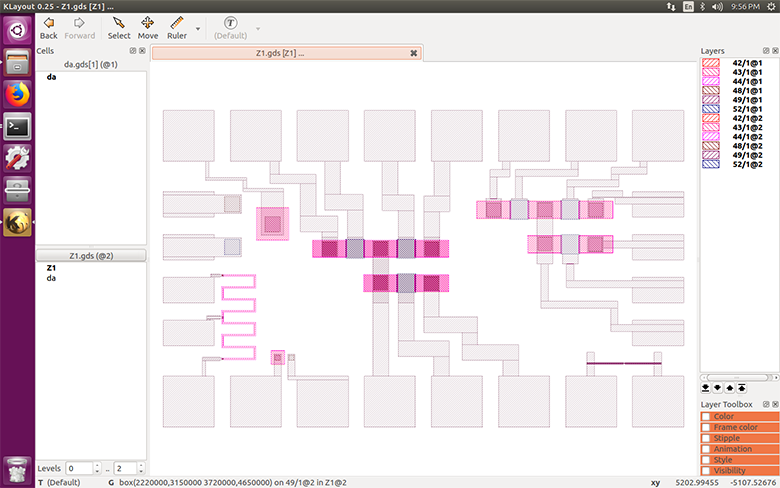Click the Levels minimum value field
Image resolution: width=780 pixels, height=488 pixels.
(79, 468)
